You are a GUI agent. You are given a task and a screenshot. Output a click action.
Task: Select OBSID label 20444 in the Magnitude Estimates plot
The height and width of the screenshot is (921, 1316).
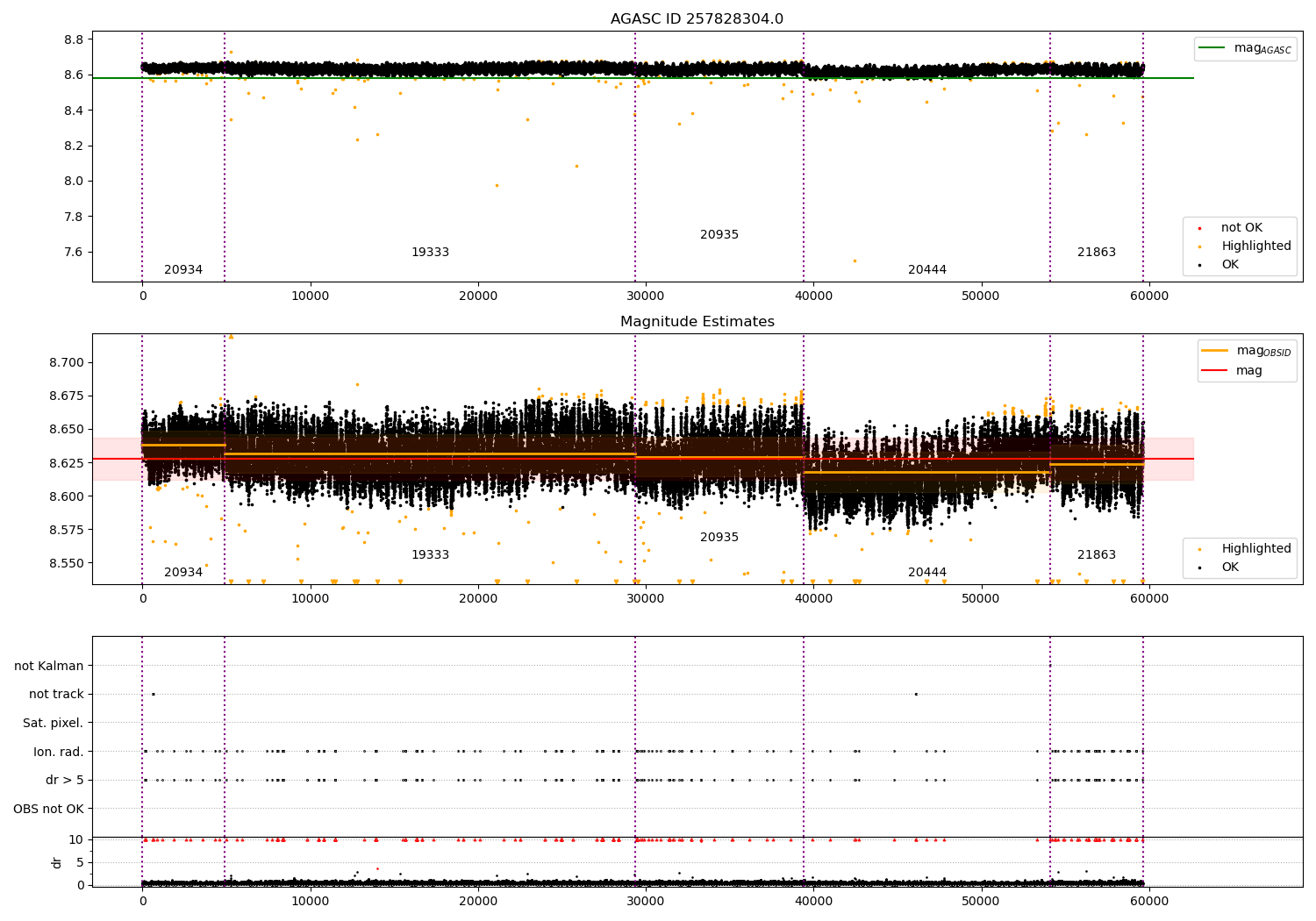pos(927,573)
